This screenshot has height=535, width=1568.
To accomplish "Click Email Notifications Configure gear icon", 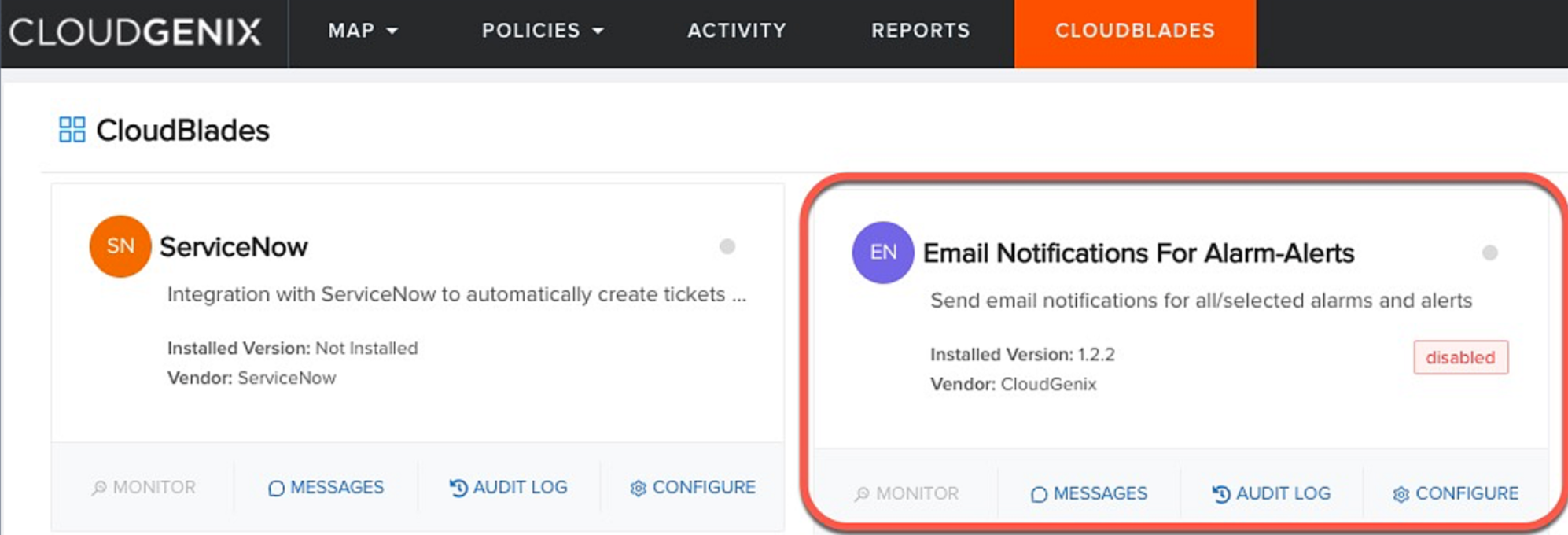I will 1401,495.
